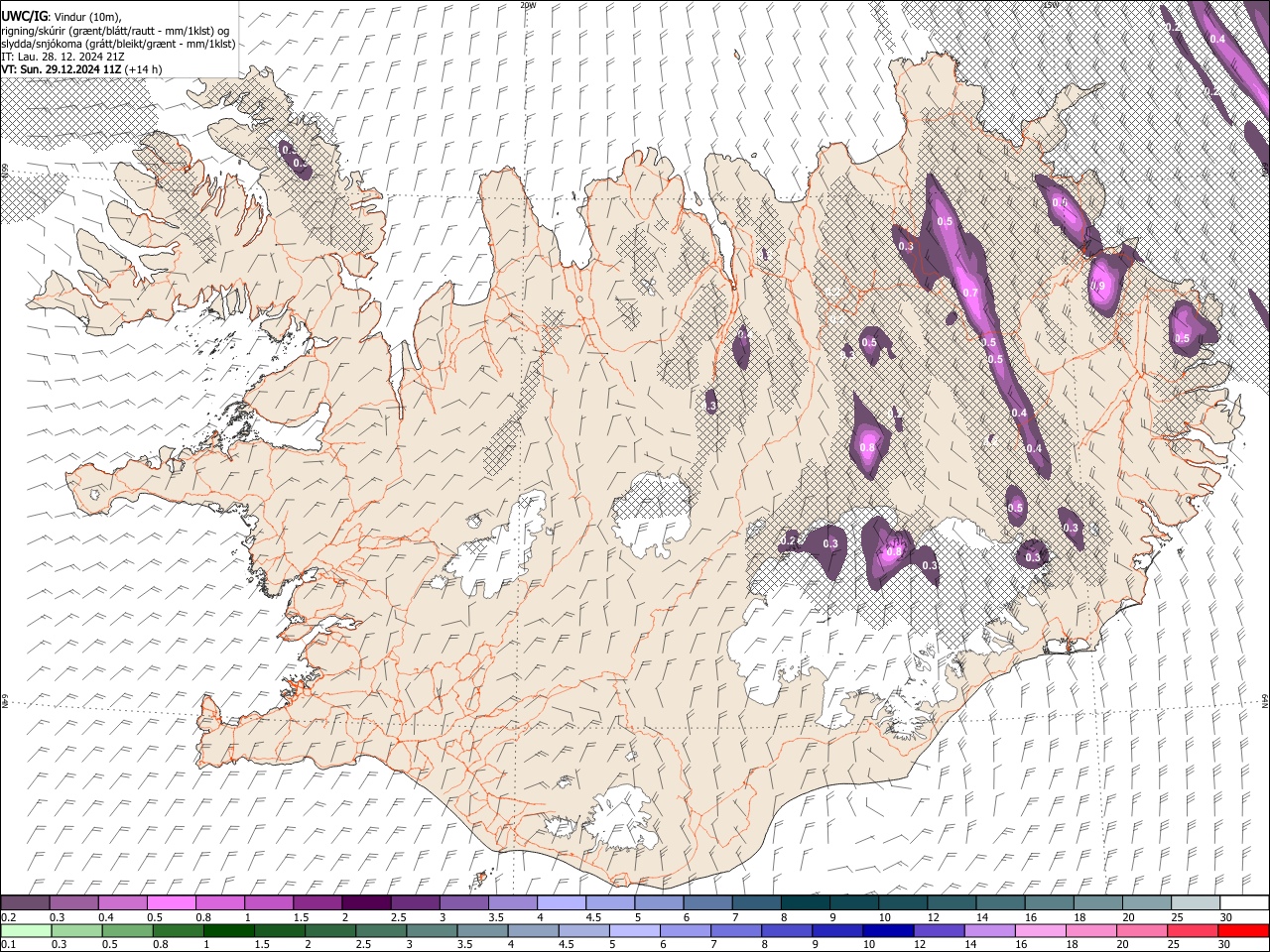
Task: Click the '(+14 h)' forecast offset text
Action: (144, 69)
